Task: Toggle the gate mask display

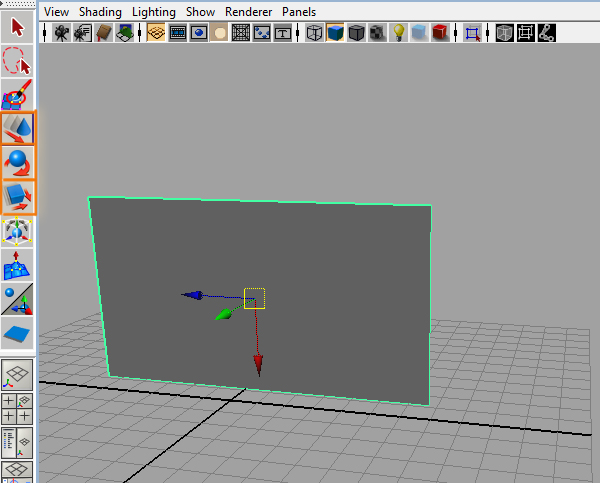Action: click(x=220, y=33)
